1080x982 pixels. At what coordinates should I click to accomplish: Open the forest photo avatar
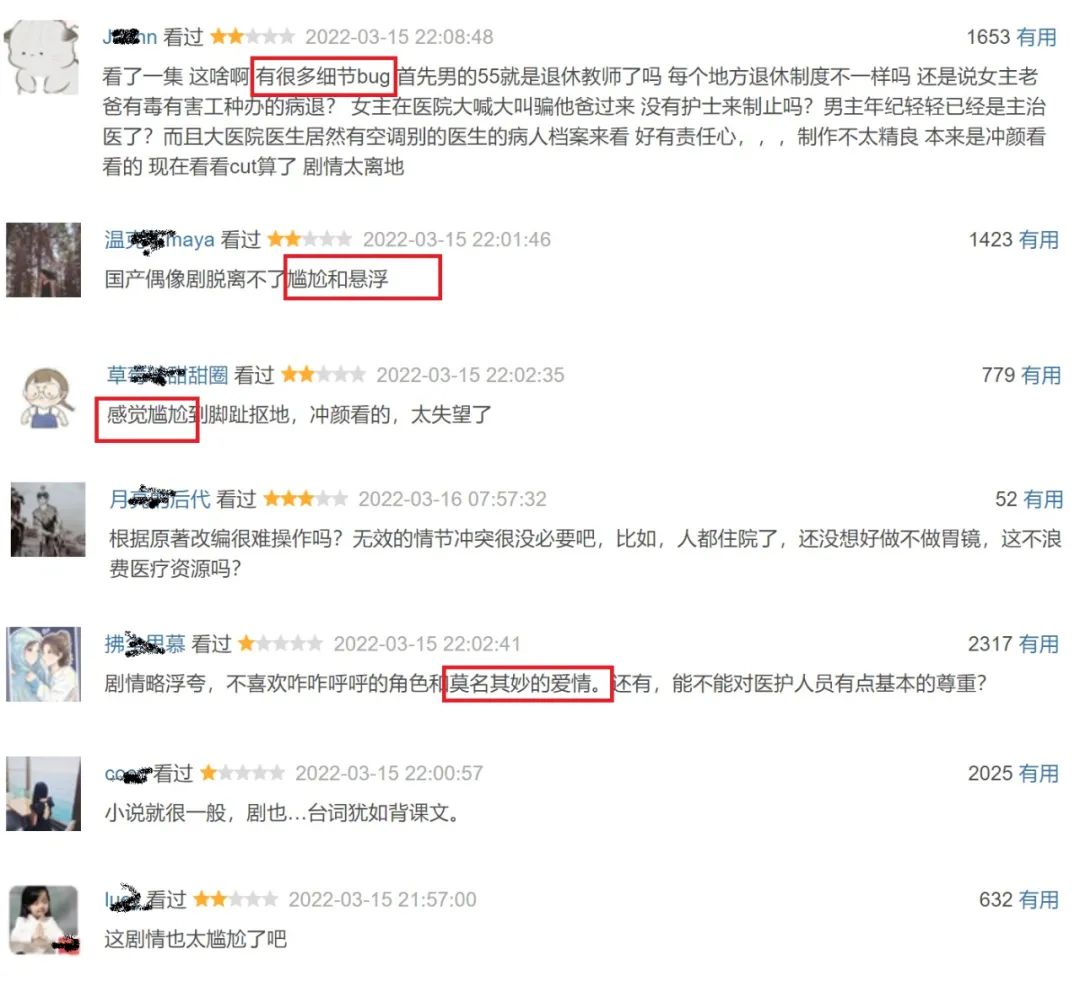pos(43,260)
